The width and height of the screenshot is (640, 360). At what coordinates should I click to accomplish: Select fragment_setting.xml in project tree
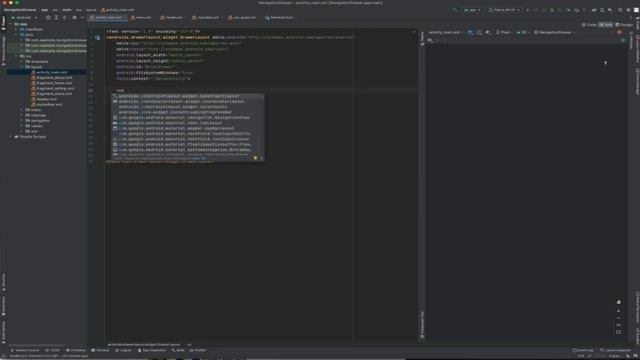53,88
